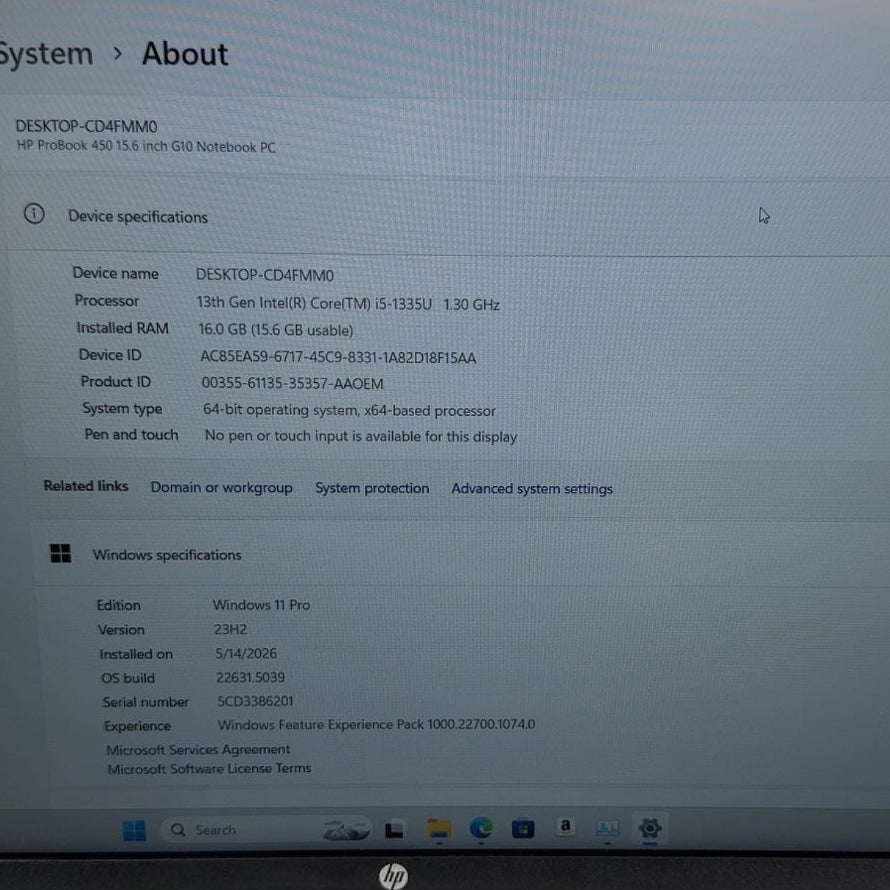Click the Settings gear in the taskbar
This screenshot has height=890, width=890.
click(x=650, y=828)
